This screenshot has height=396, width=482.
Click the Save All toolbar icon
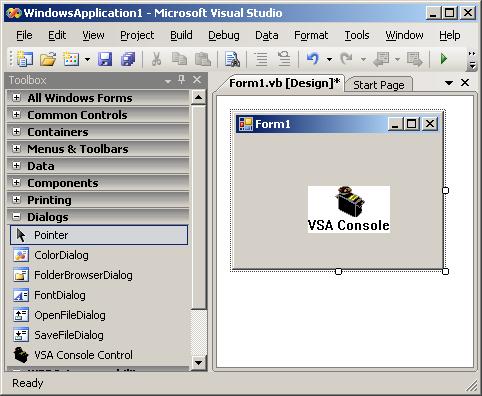tap(128, 59)
